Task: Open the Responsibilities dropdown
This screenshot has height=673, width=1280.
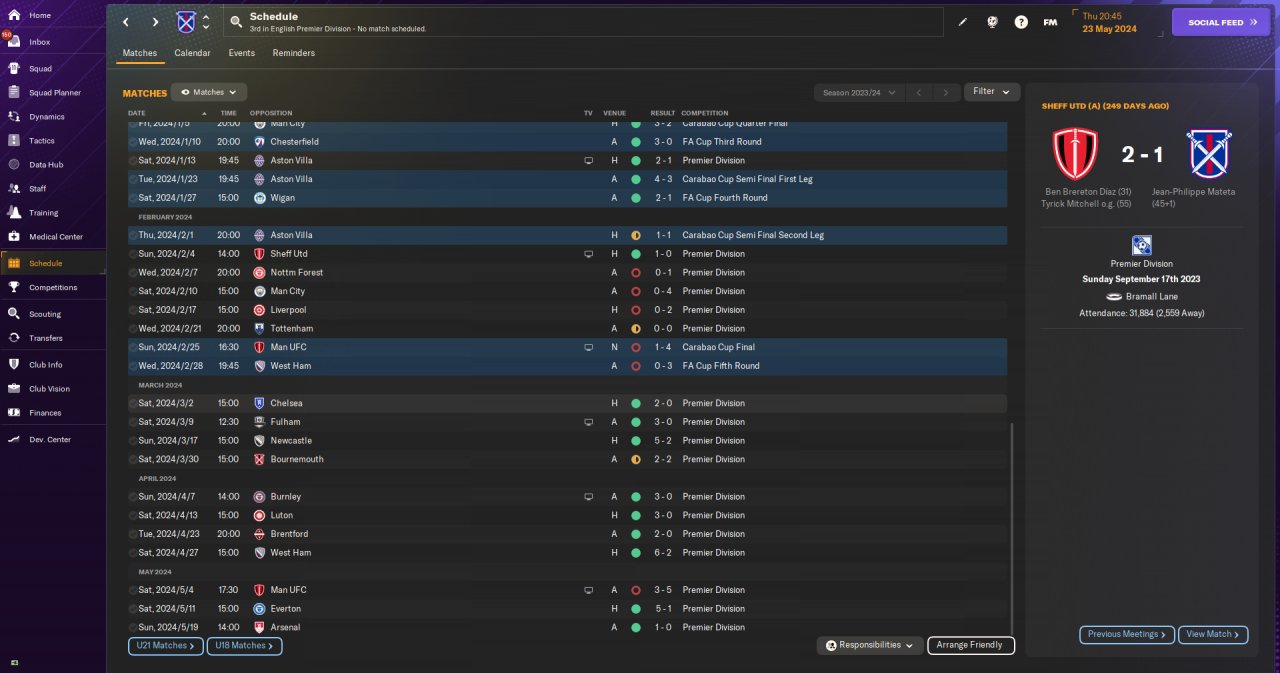Action: tap(869, 645)
